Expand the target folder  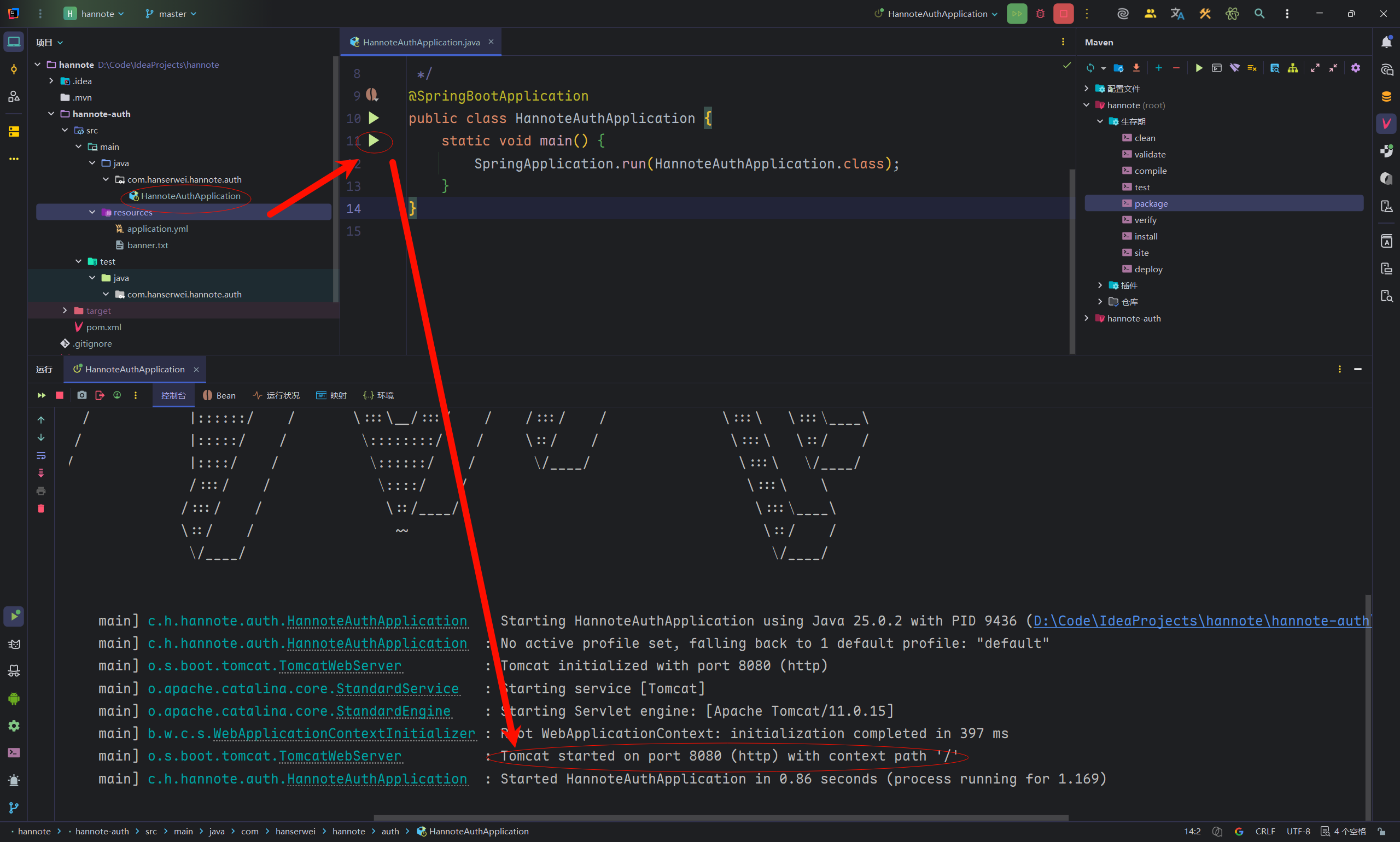(65, 311)
